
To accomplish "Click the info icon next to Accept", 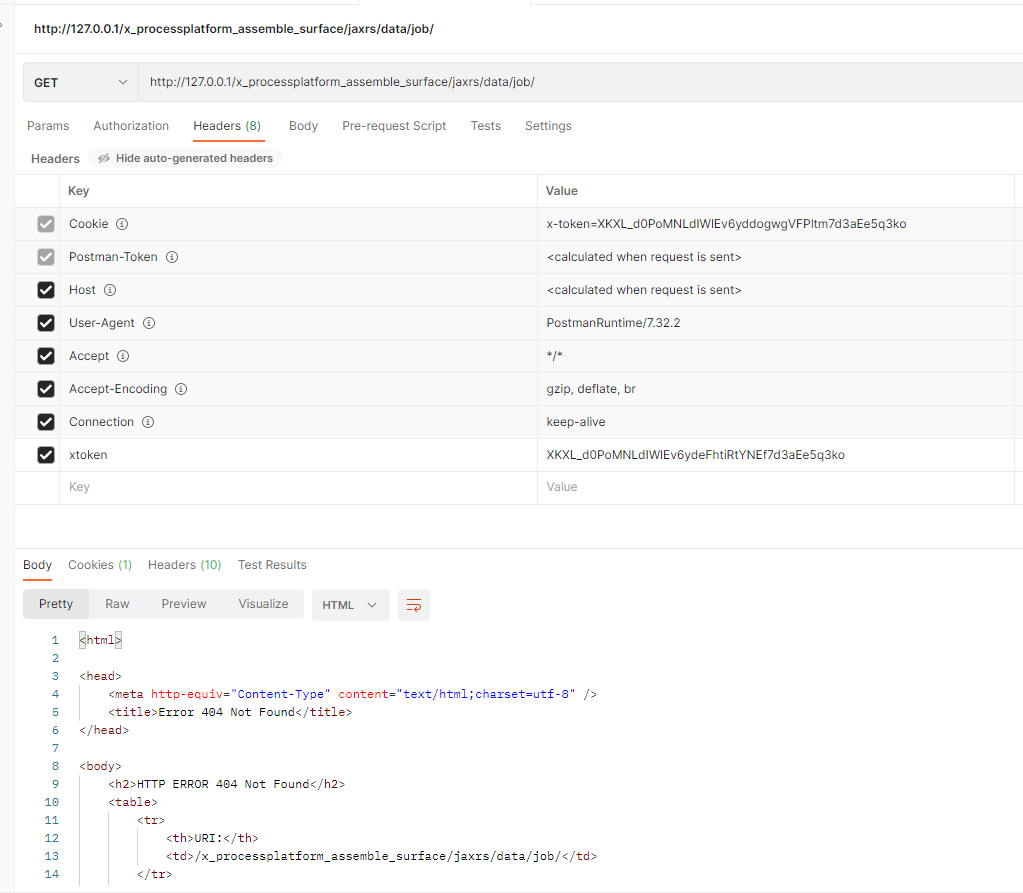I will (x=123, y=356).
